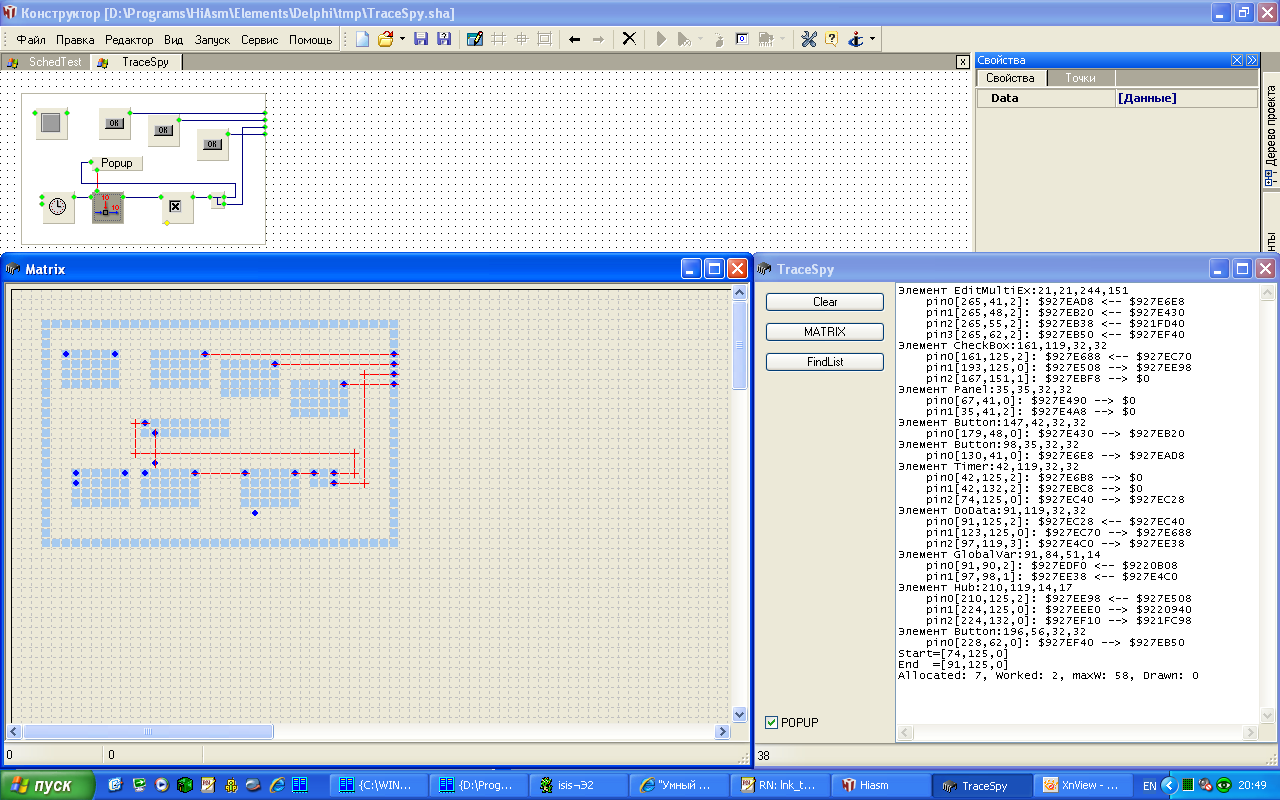This screenshot has height=800, width=1280.
Task: Select the Timer clock element in the schema
Action: [x=58, y=207]
